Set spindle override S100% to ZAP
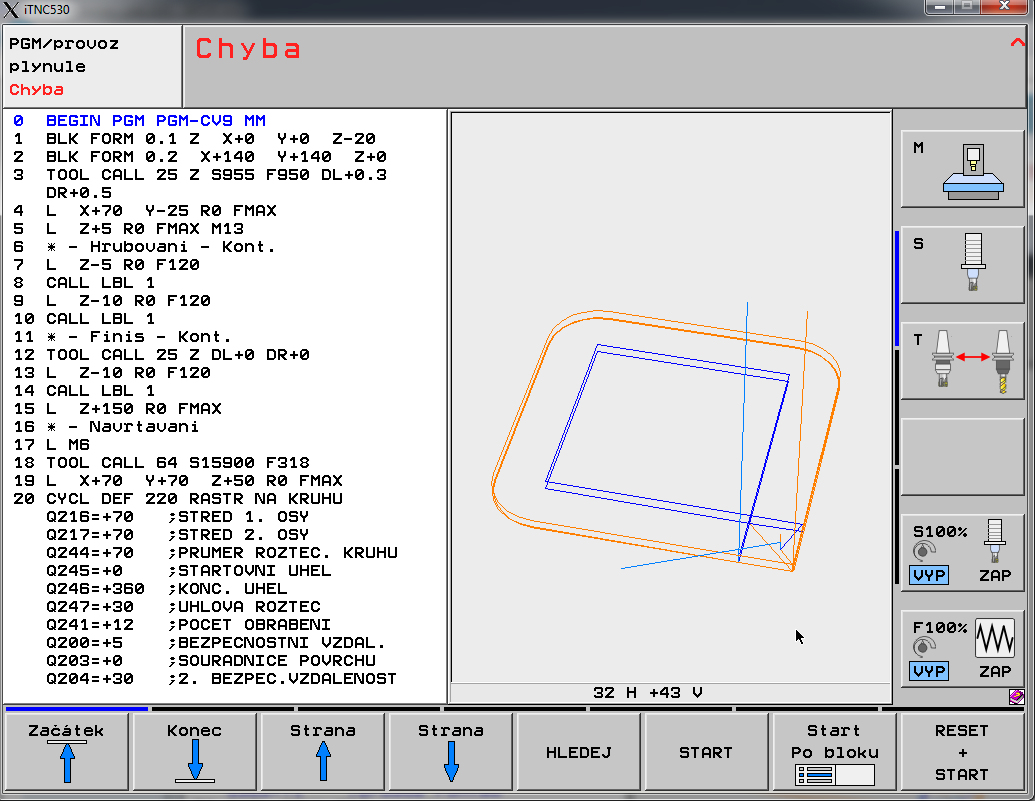Image resolution: width=1035 pixels, height=801 pixels. coord(994,576)
